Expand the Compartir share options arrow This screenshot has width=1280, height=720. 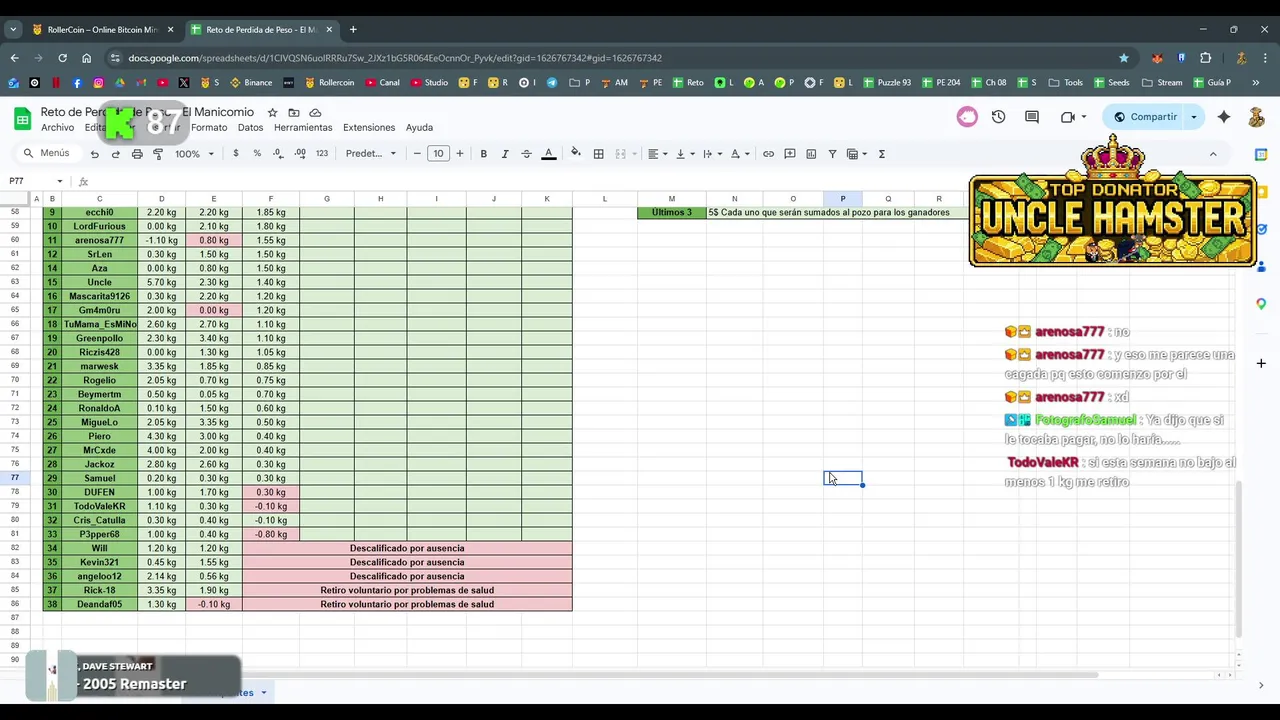[1193, 117]
